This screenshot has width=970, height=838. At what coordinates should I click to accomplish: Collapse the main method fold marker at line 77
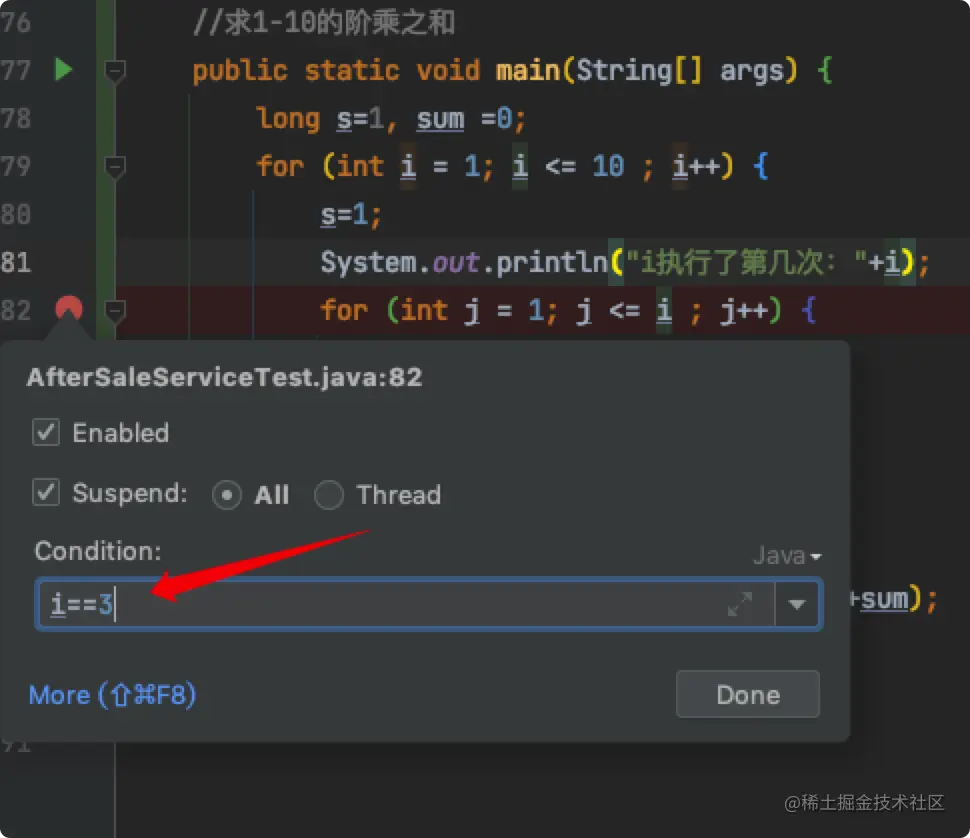tap(115, 71)
